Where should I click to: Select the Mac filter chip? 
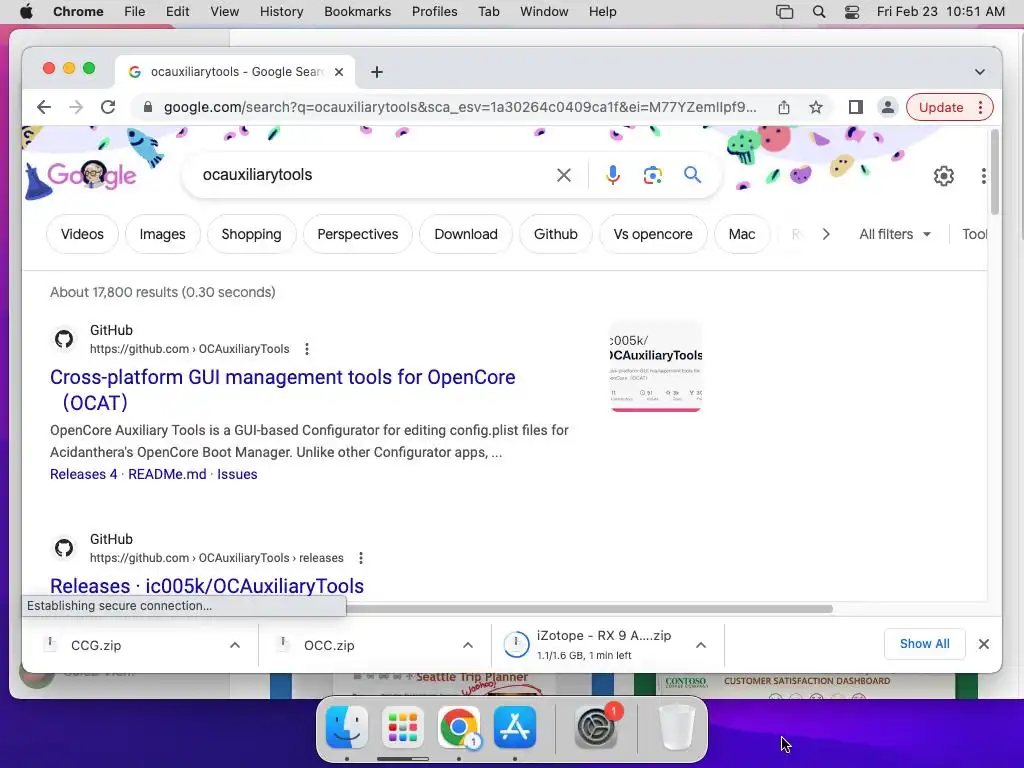742,234
